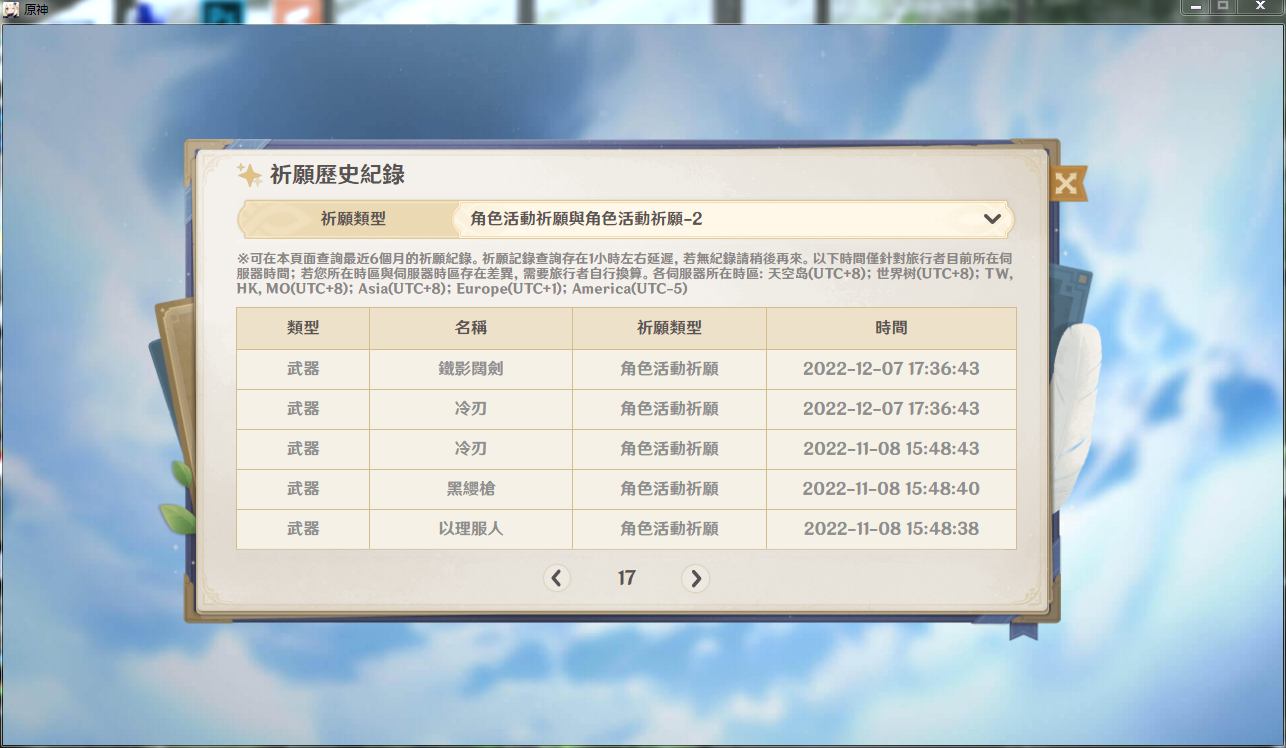Screen dimensions: 1286x748
Task: Click the 冷刃 entry dated 2022-11-08
Action: coord(471,449)
